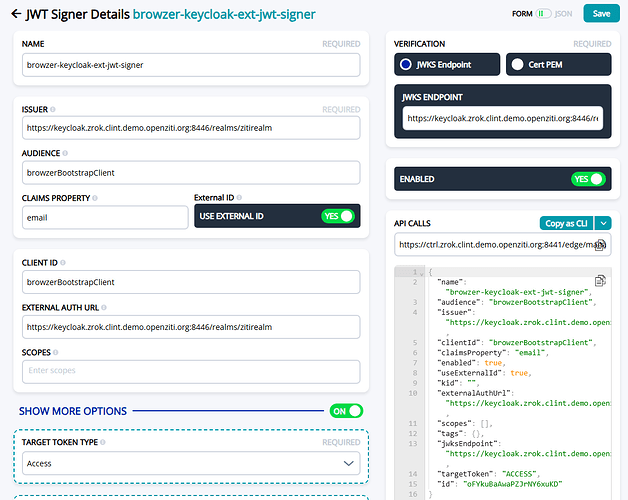Go back using the left arrow icon
This screenshot has height=500, width=628.
pyautogui.click(x=16, y=14)
